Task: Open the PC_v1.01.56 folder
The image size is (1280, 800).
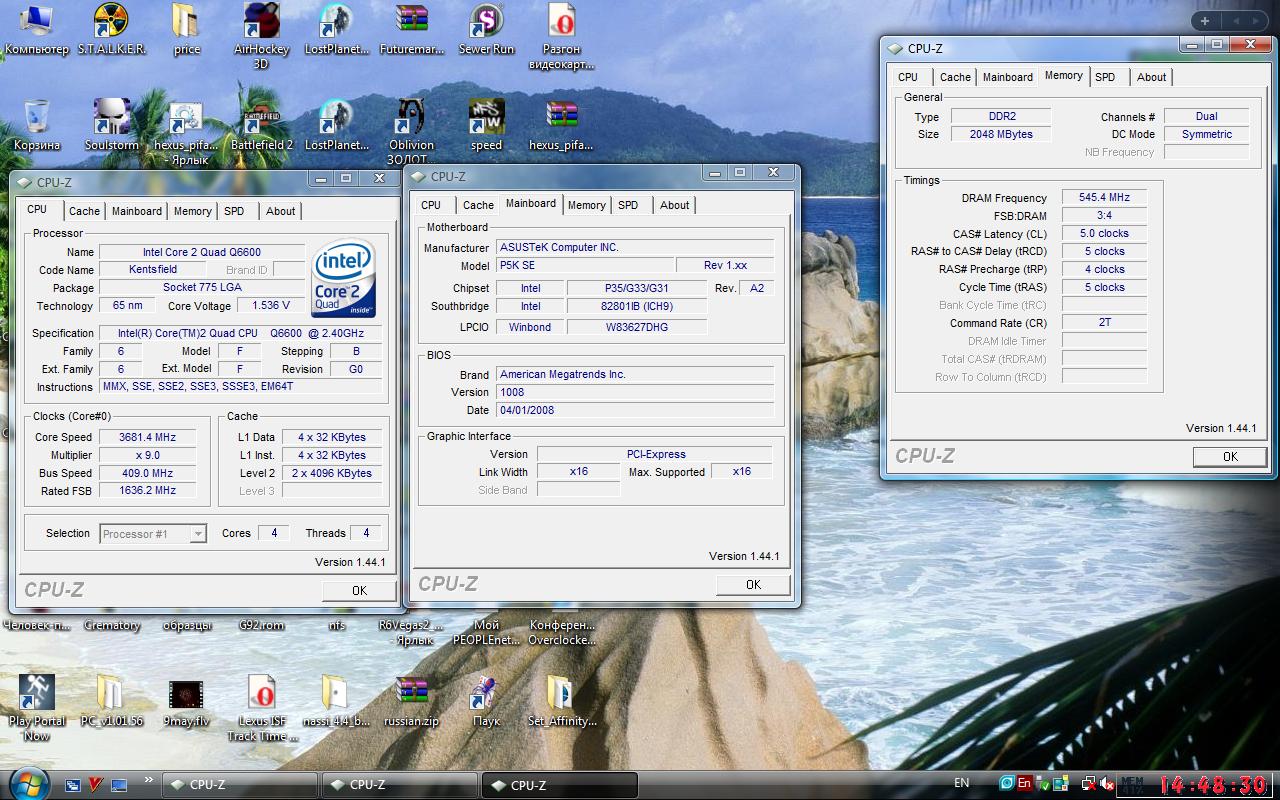Action: point(111,701)
